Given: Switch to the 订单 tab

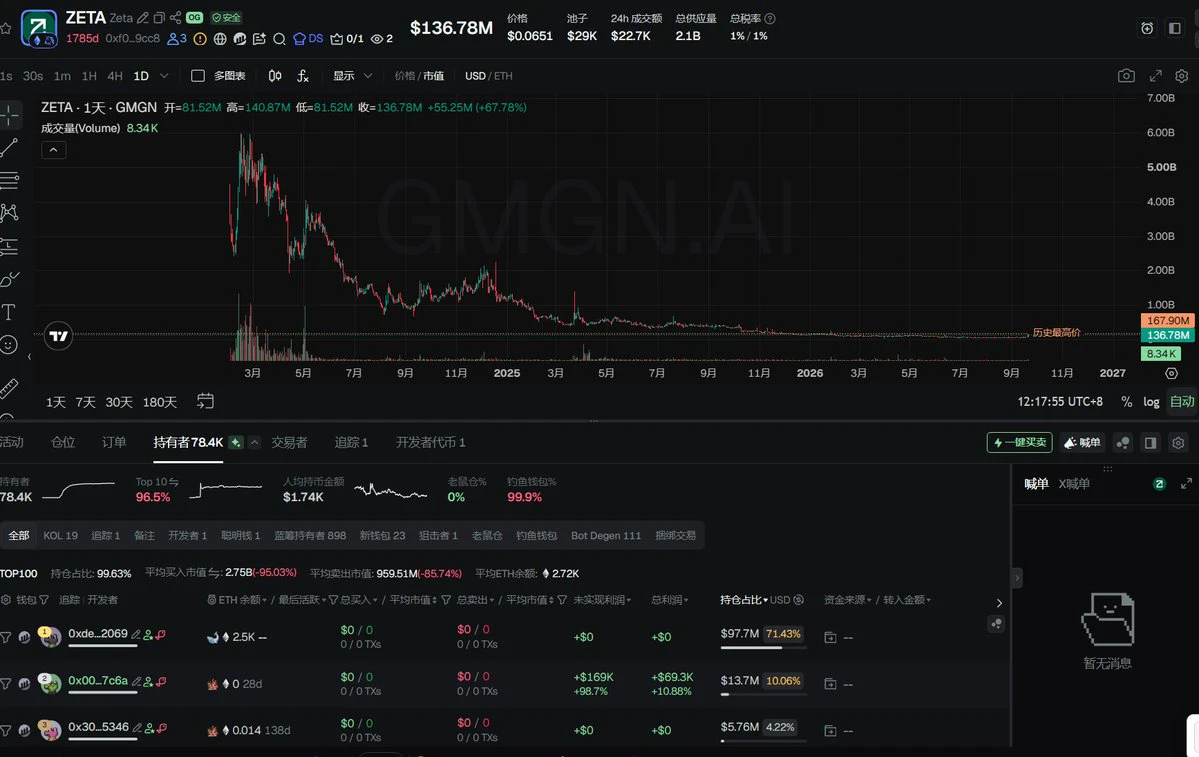Looking at the screenshot, I should [x=114, y=442].
